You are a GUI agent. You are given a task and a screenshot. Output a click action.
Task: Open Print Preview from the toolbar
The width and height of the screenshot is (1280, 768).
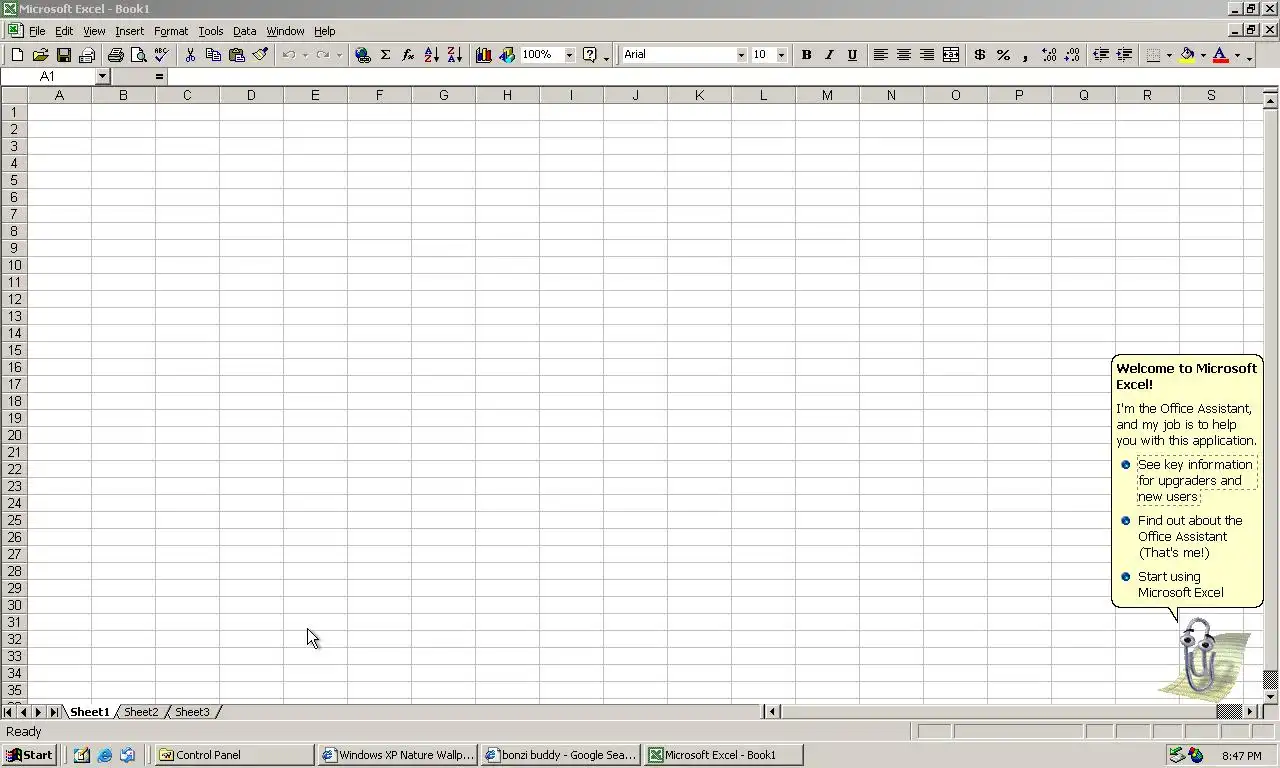138,55
